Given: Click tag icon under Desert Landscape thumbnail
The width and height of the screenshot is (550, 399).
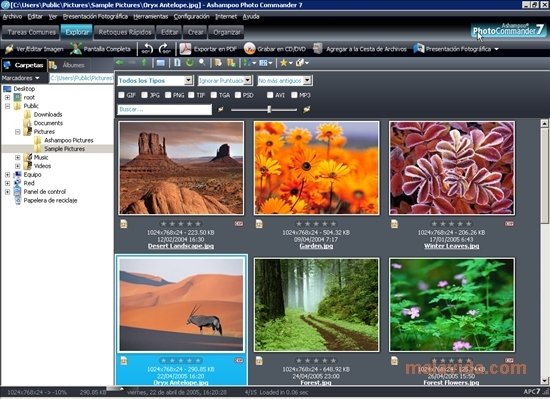Looking at the screenshot, I should coord(239,223).
